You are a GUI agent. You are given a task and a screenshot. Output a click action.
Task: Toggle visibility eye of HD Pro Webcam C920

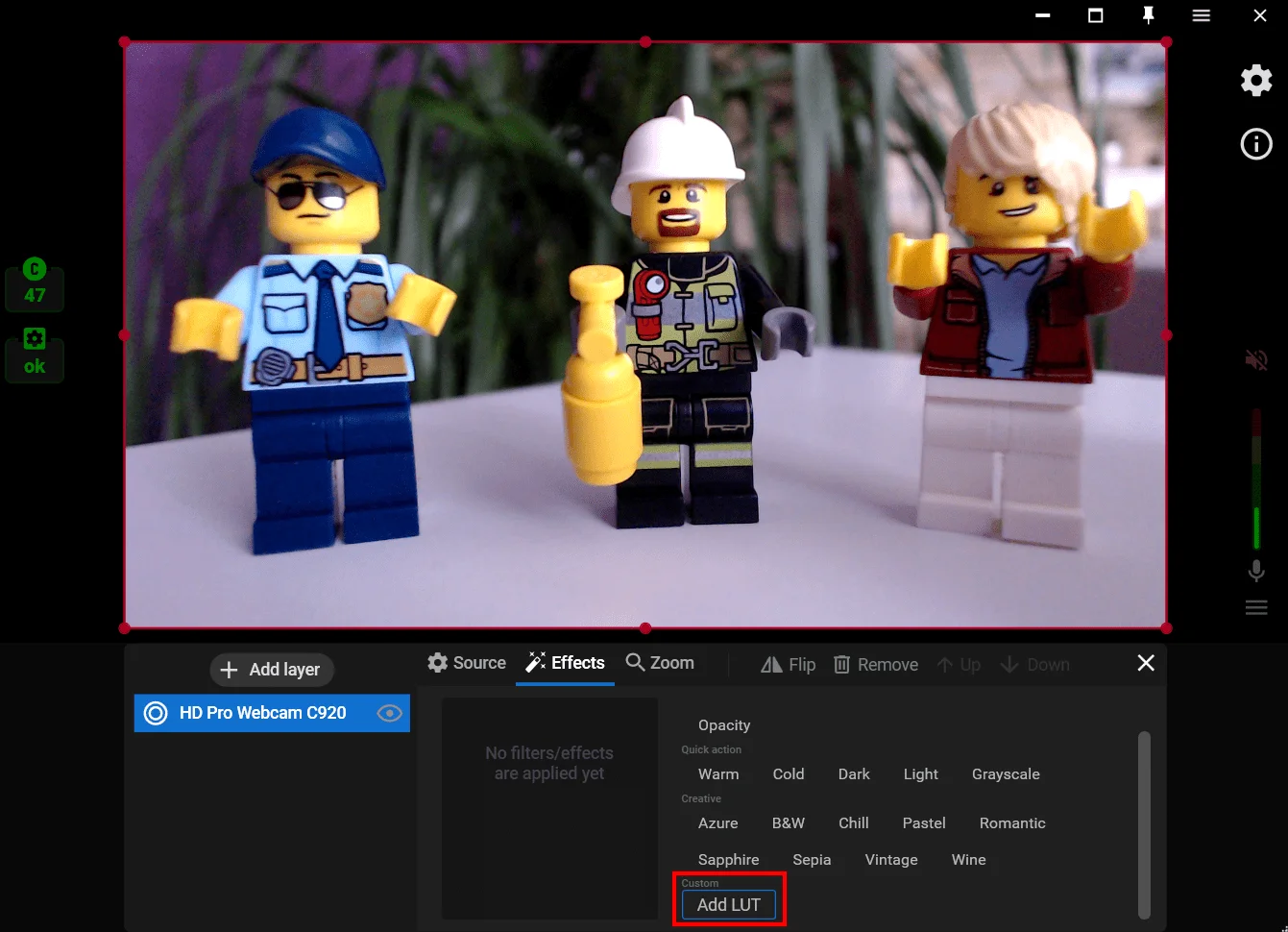[389, 713]
